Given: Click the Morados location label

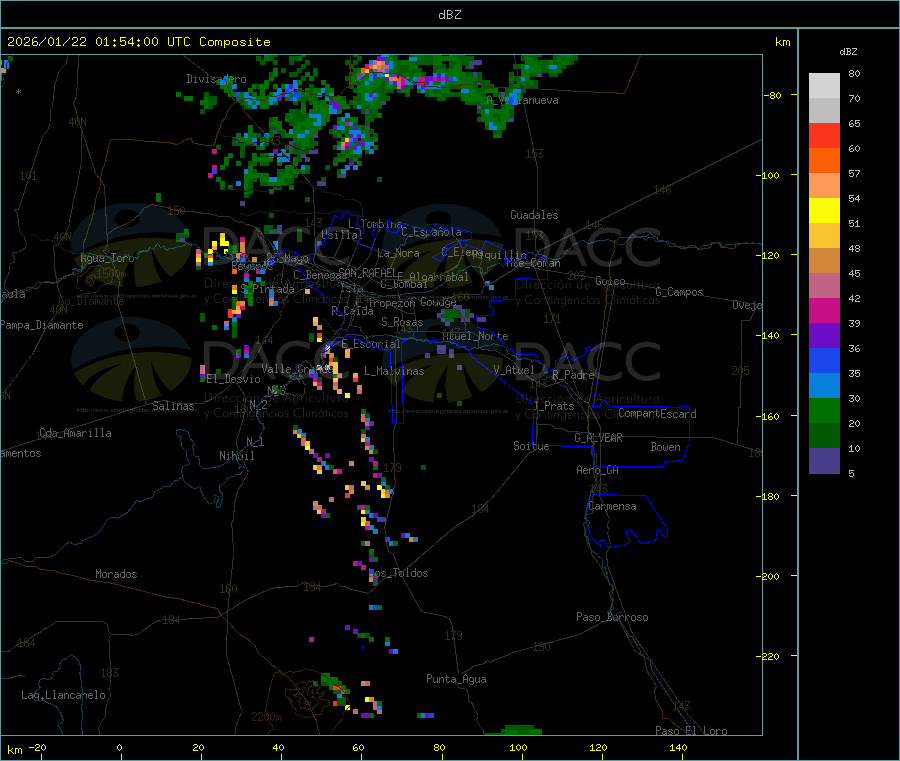Looking at the screenshot, I should pos(117,574).
